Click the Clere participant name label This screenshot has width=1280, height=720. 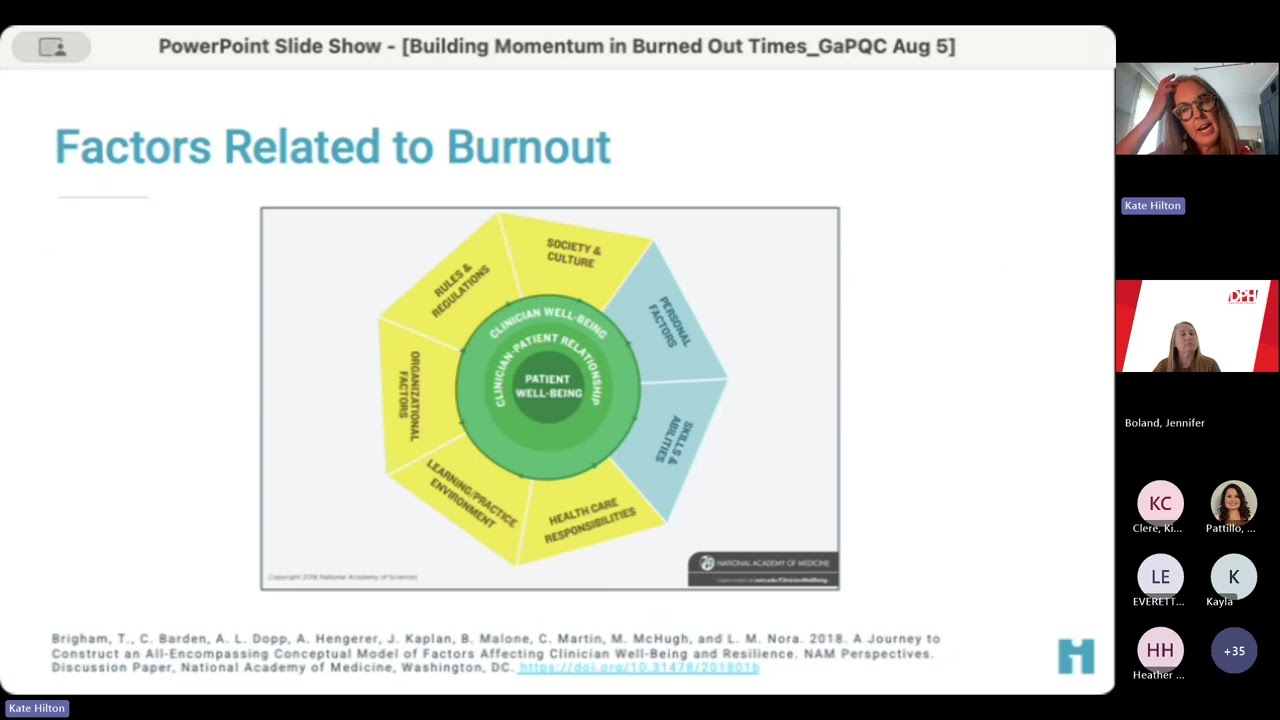(x=1158, y=528)
